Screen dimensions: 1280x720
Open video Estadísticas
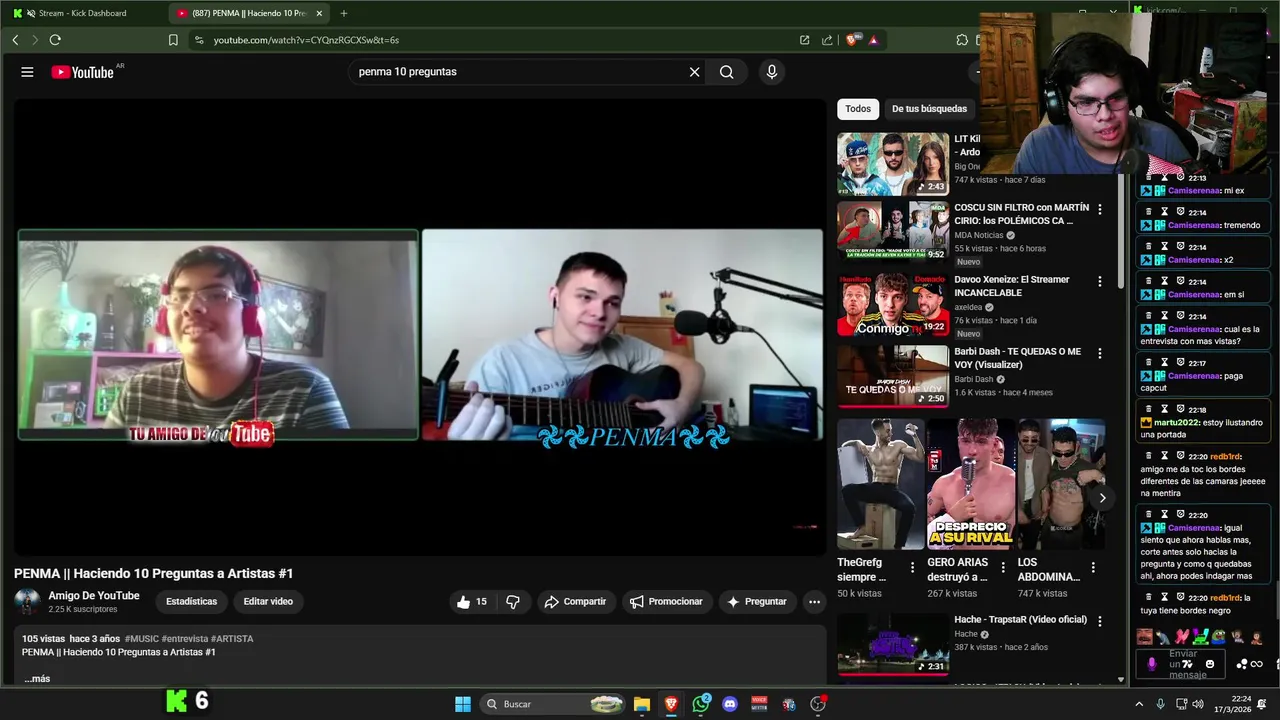tap(191, 602)
